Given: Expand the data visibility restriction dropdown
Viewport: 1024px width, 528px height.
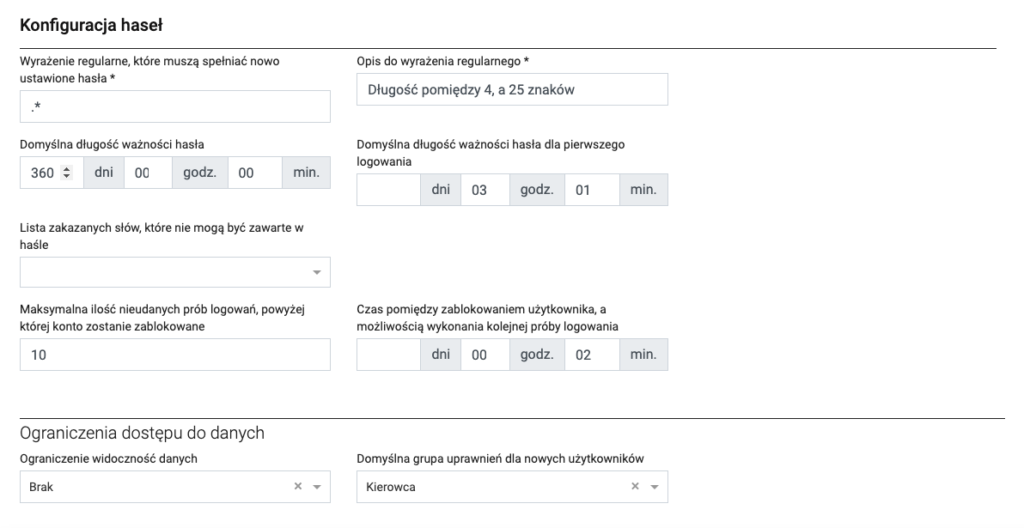Looking at the screenshot, I should pyautogui.click(x=317, y=487).
